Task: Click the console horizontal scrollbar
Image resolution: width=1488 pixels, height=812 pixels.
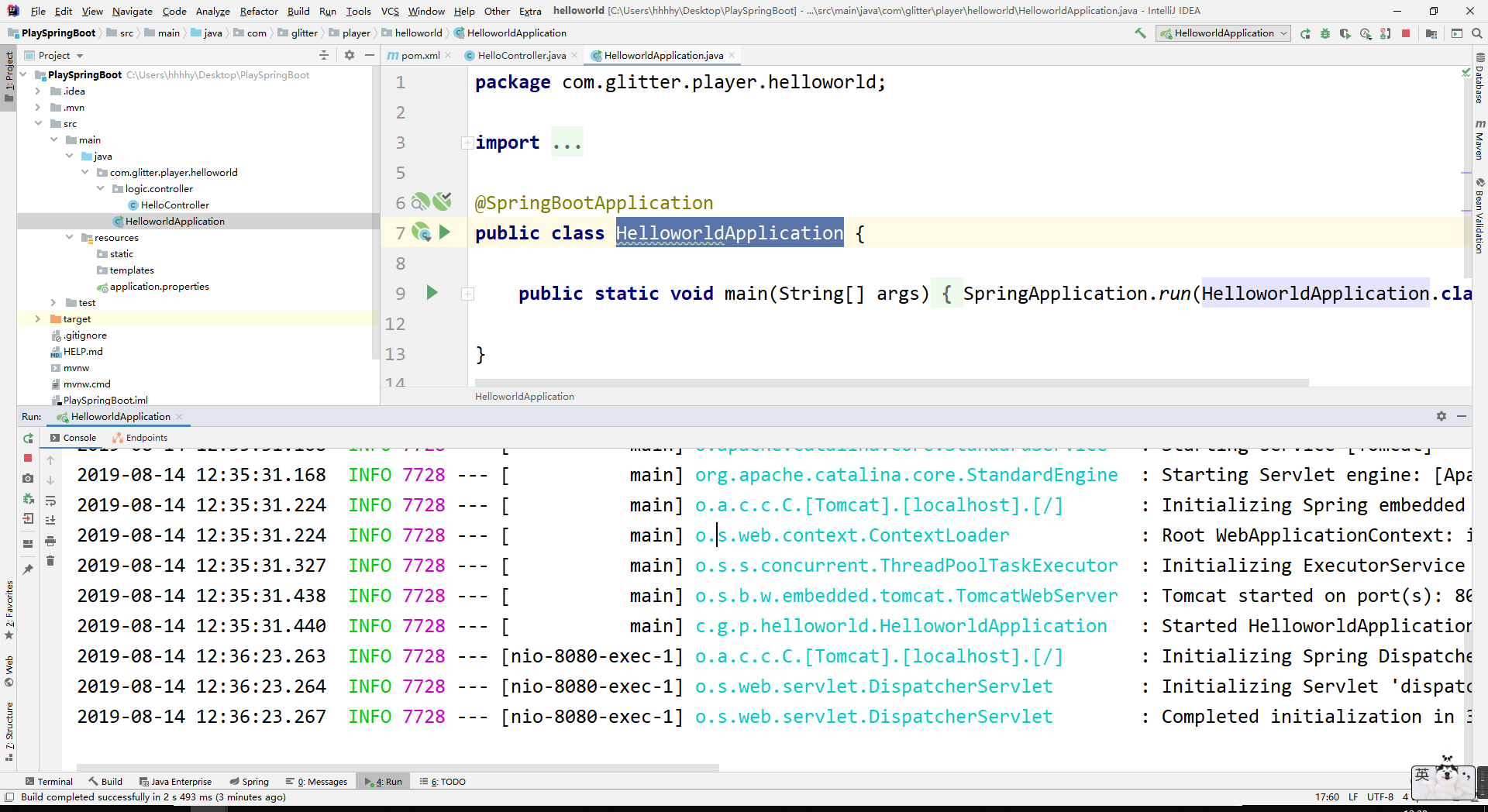Action: point(398,768)
